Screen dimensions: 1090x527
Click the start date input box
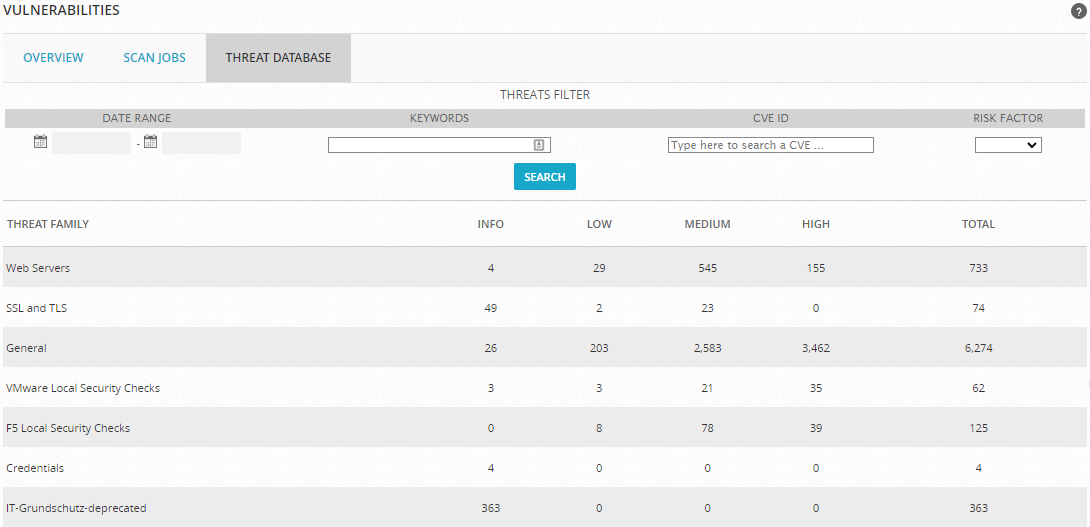coord(91,143)
